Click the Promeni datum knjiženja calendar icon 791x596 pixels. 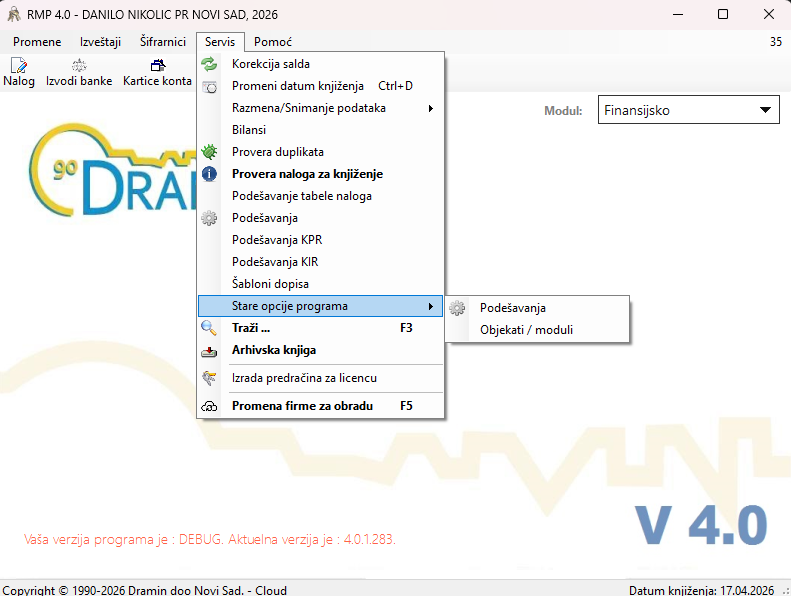click(209, 86)
